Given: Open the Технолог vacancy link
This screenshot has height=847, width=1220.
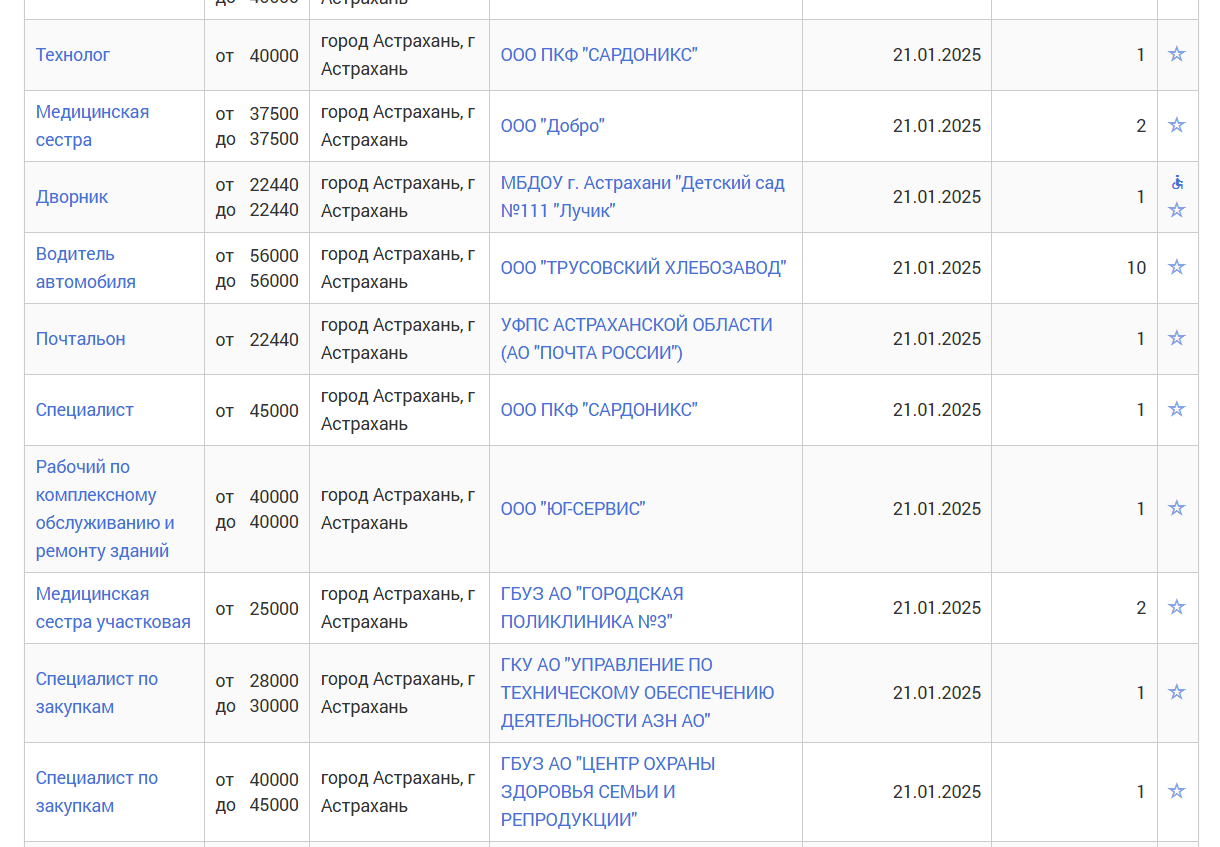Looking at the screenshot, I should [x=73, y=55].
